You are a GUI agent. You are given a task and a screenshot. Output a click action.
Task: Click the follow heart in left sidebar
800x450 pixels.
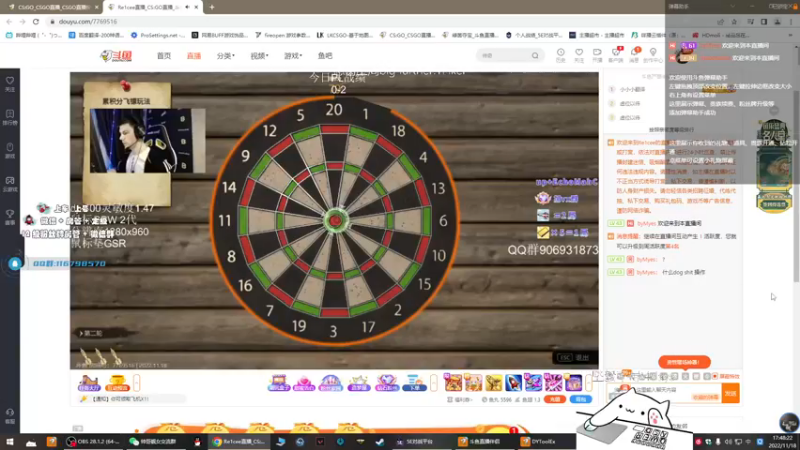pos(10,84)
